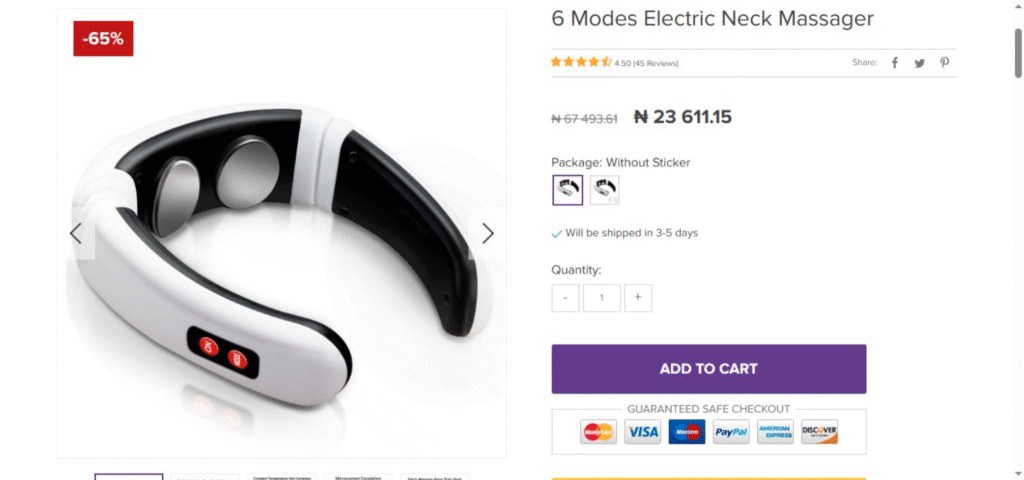Click the quantity input field
The width and height of the screenshot is (1024, 480).
click(602, 298)
